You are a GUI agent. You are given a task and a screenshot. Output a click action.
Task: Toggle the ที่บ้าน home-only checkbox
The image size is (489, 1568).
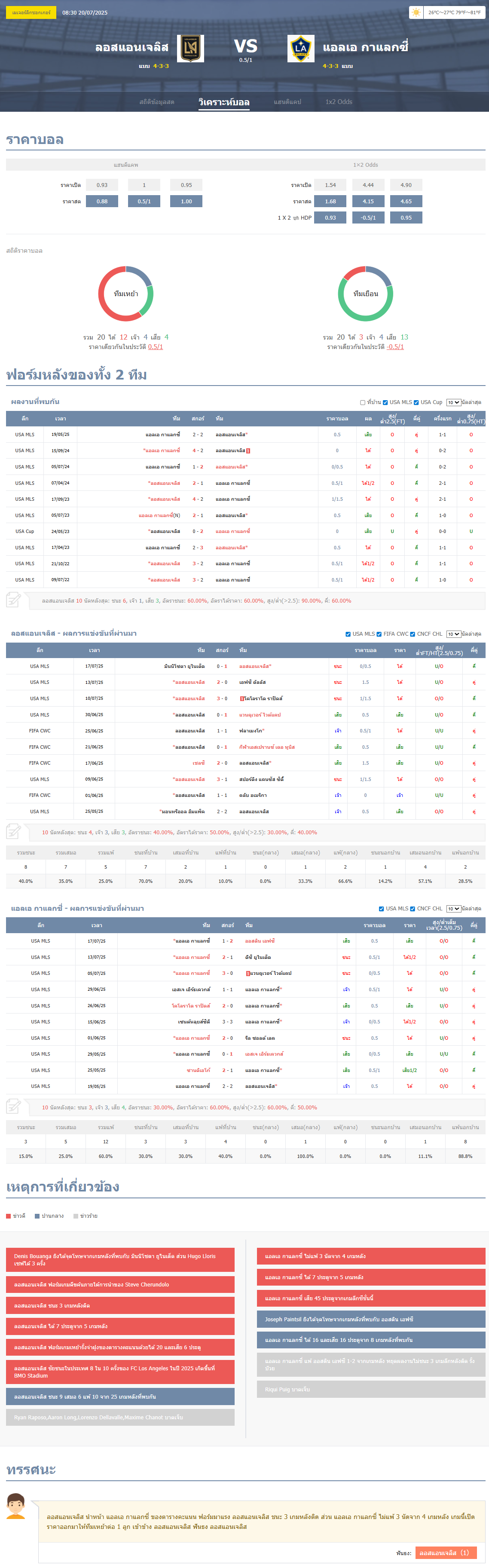(363, 402)
